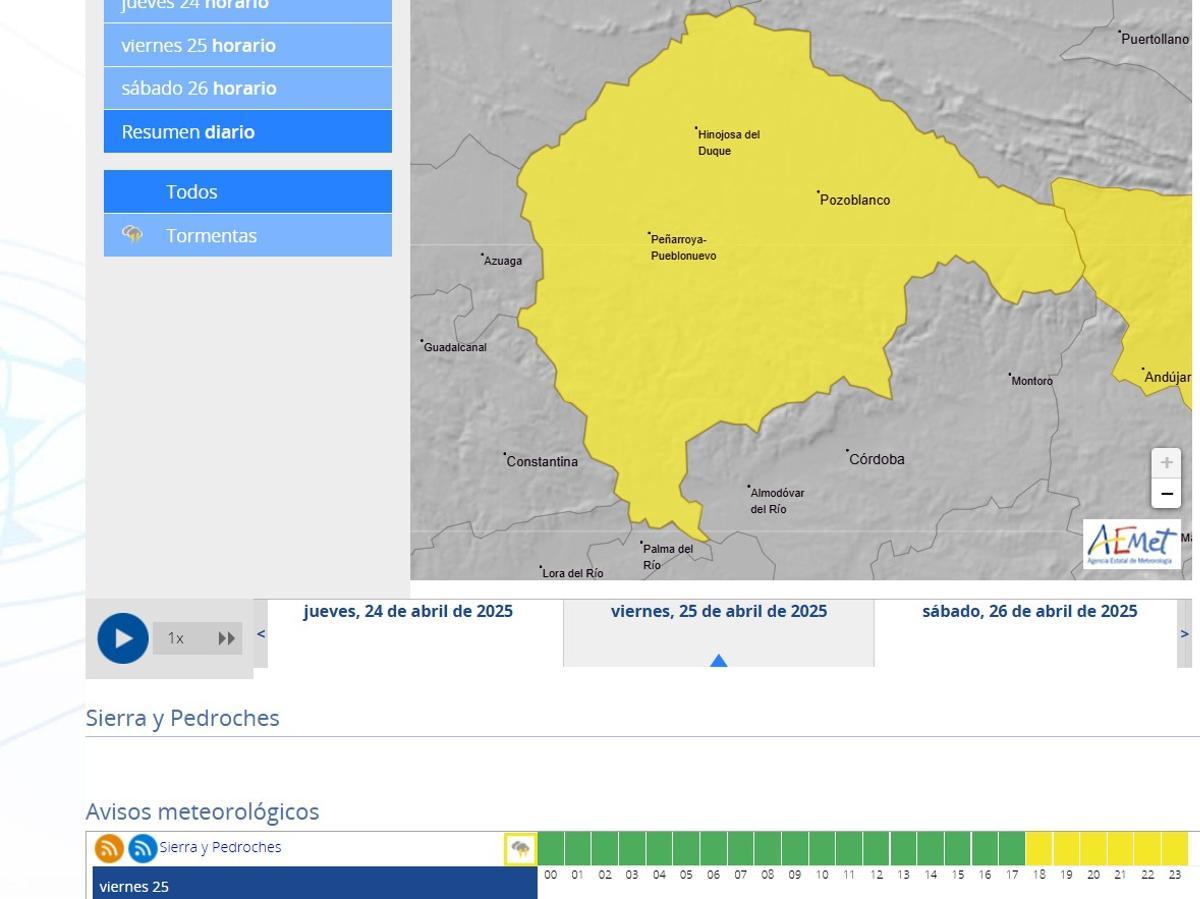Open the Resumen diario view

248,131
